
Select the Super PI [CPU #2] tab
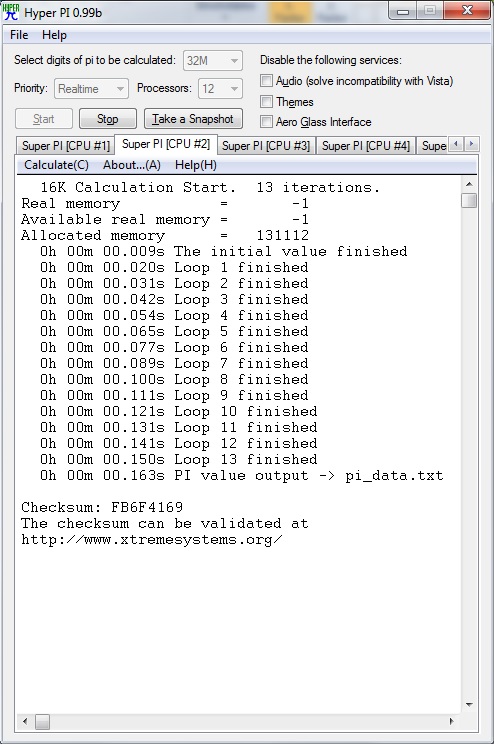tap(166, 144)
